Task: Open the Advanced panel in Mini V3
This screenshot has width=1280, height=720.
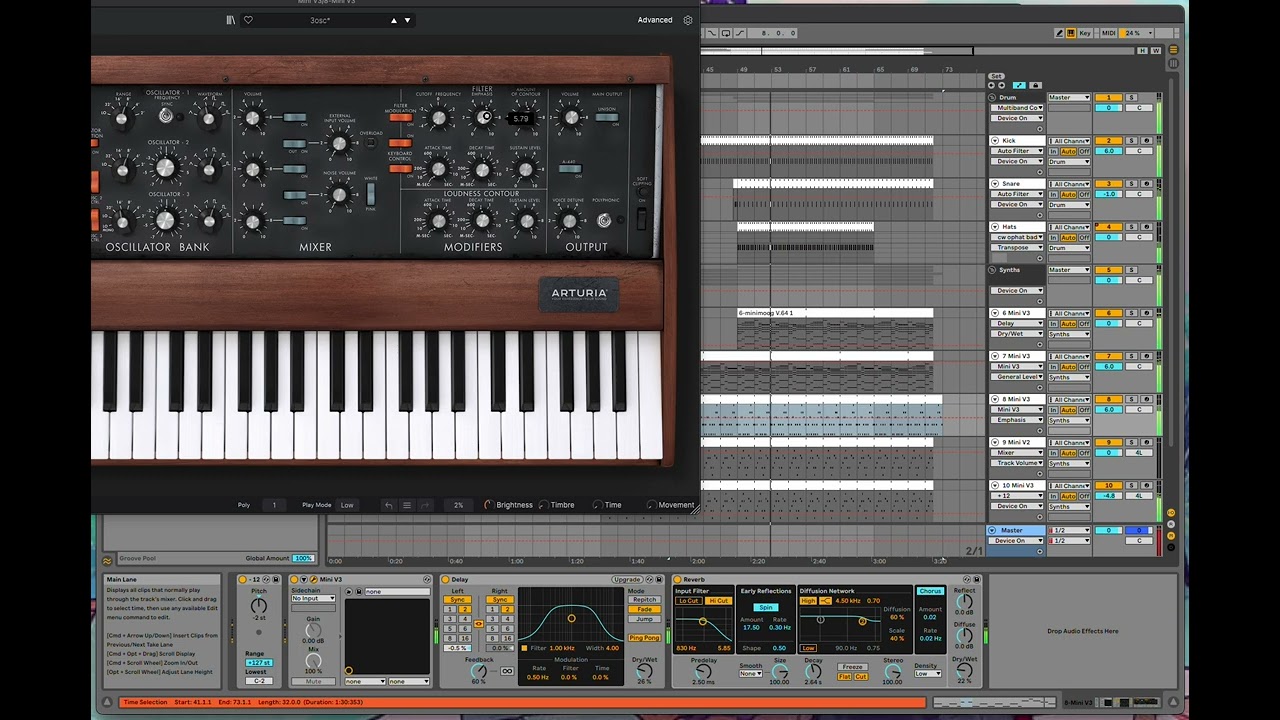Action: click(x=655, y=20)
